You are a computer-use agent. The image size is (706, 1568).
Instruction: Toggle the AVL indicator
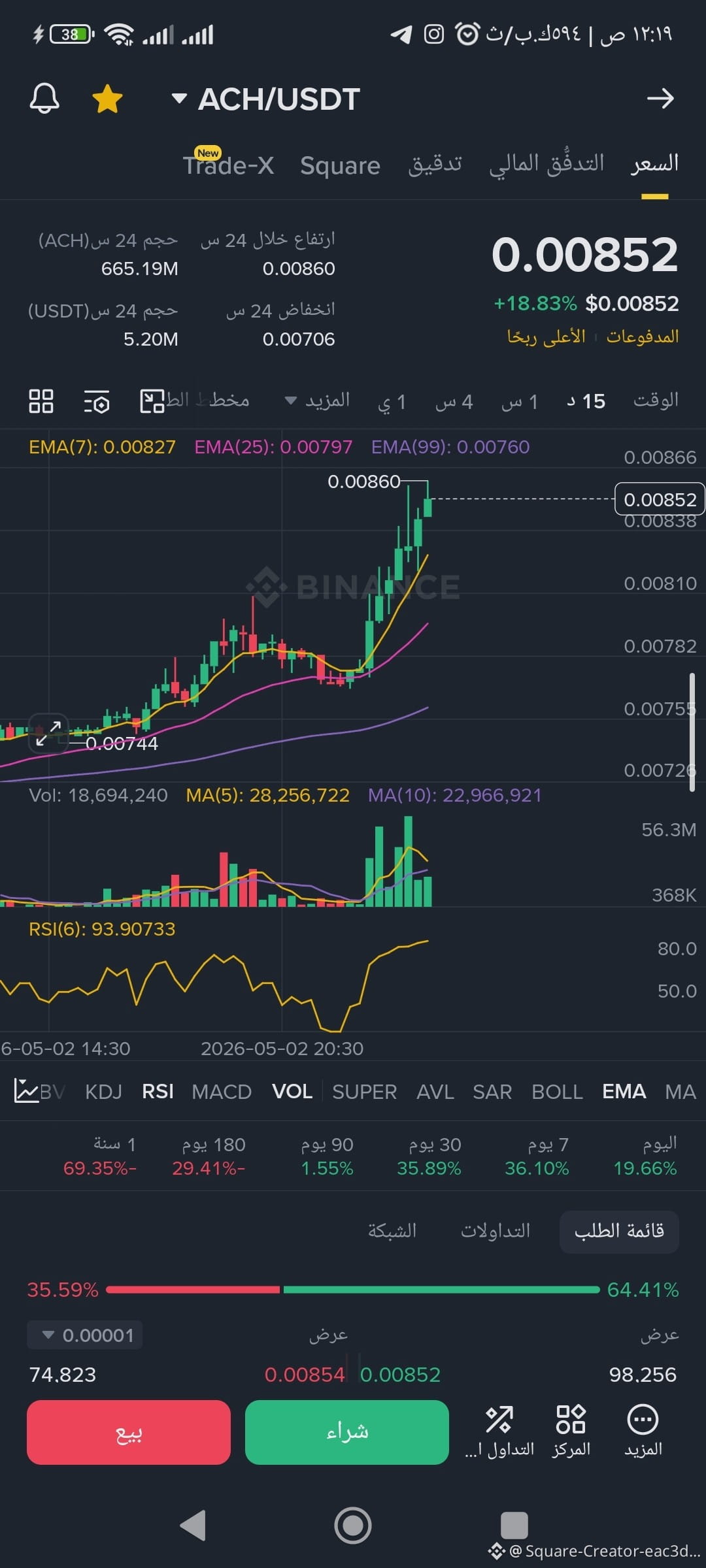click(435, 1092)
